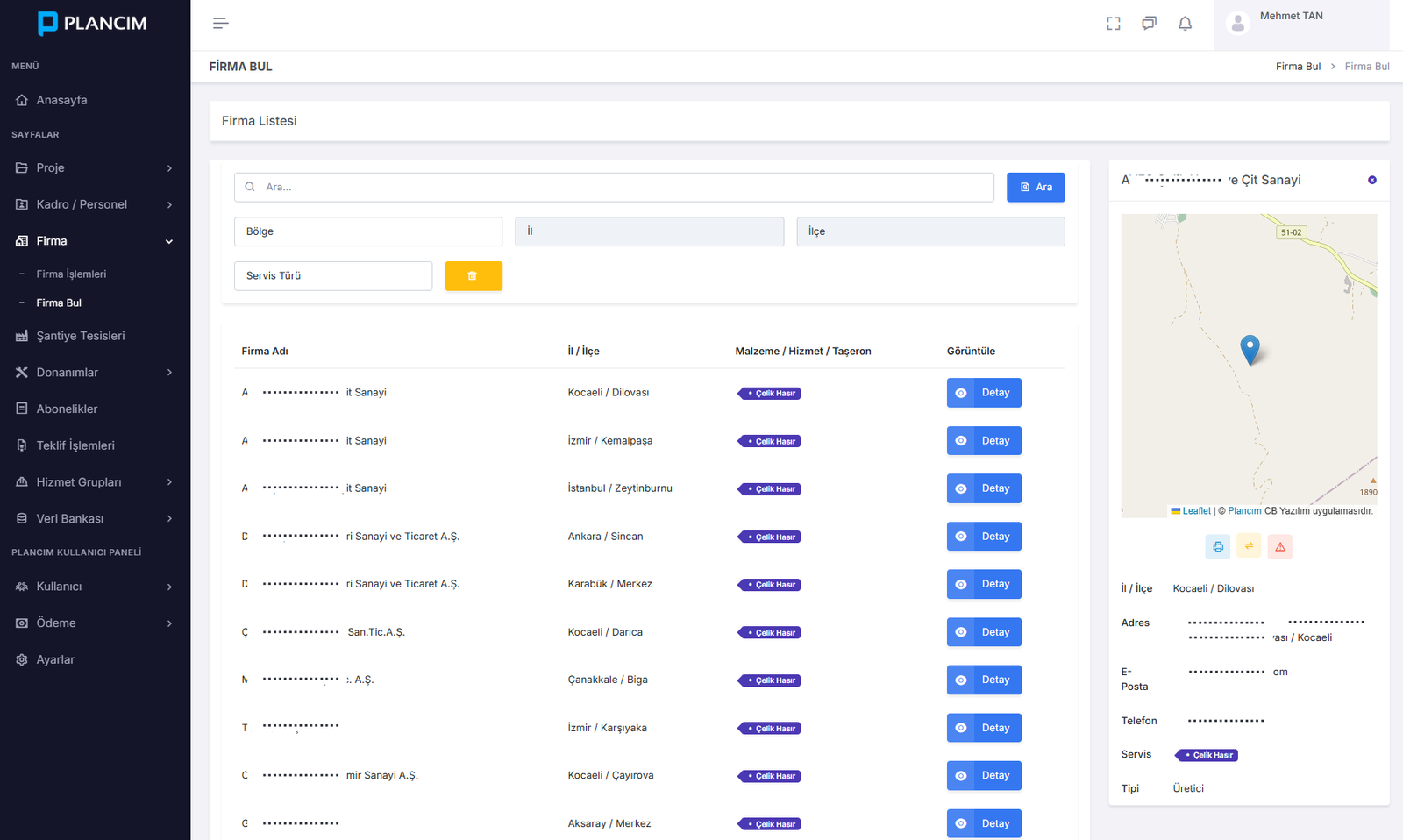Click the Teklif İşlemleri menu label

tap(75, 445)
